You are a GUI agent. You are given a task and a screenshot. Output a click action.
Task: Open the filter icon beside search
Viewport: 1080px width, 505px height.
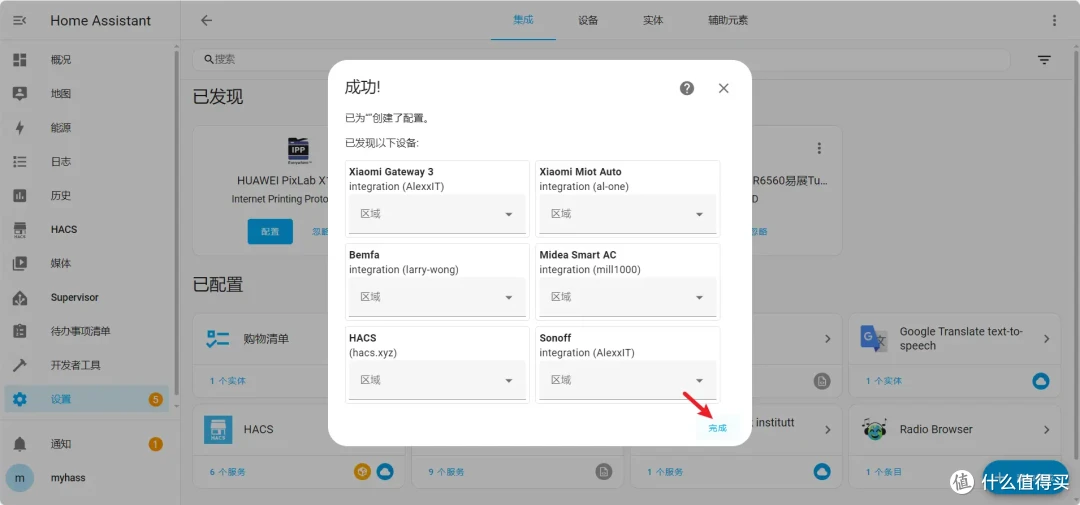pos(1045,60)
